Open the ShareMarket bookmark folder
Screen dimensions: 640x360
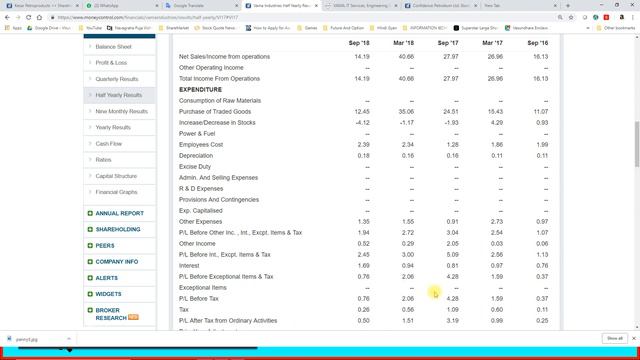tap(174, 28)
